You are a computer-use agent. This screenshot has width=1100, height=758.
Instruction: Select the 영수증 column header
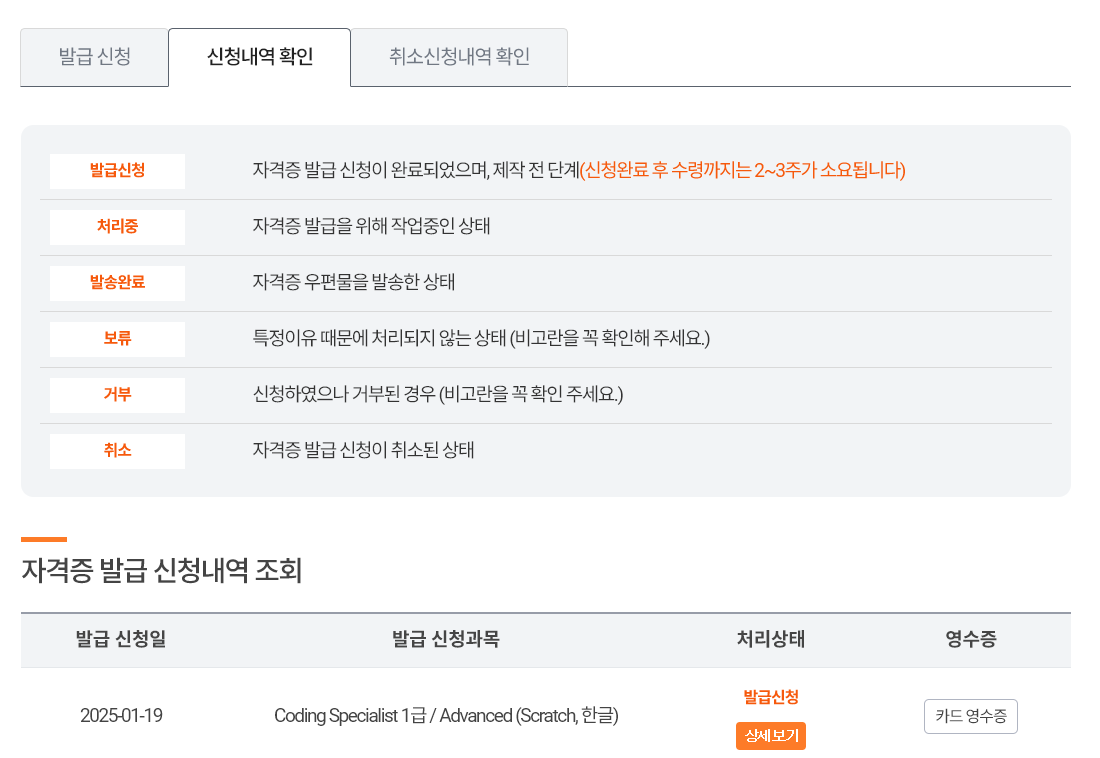tap(970, 640)
